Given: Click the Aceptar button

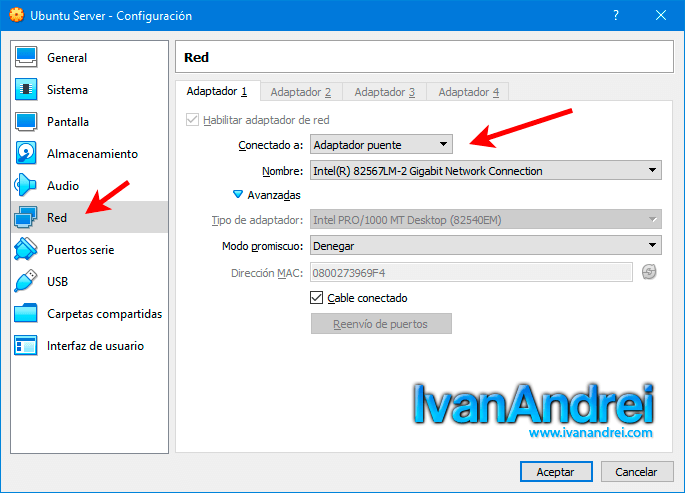Looking at the screenshot, I should (556, 472).
